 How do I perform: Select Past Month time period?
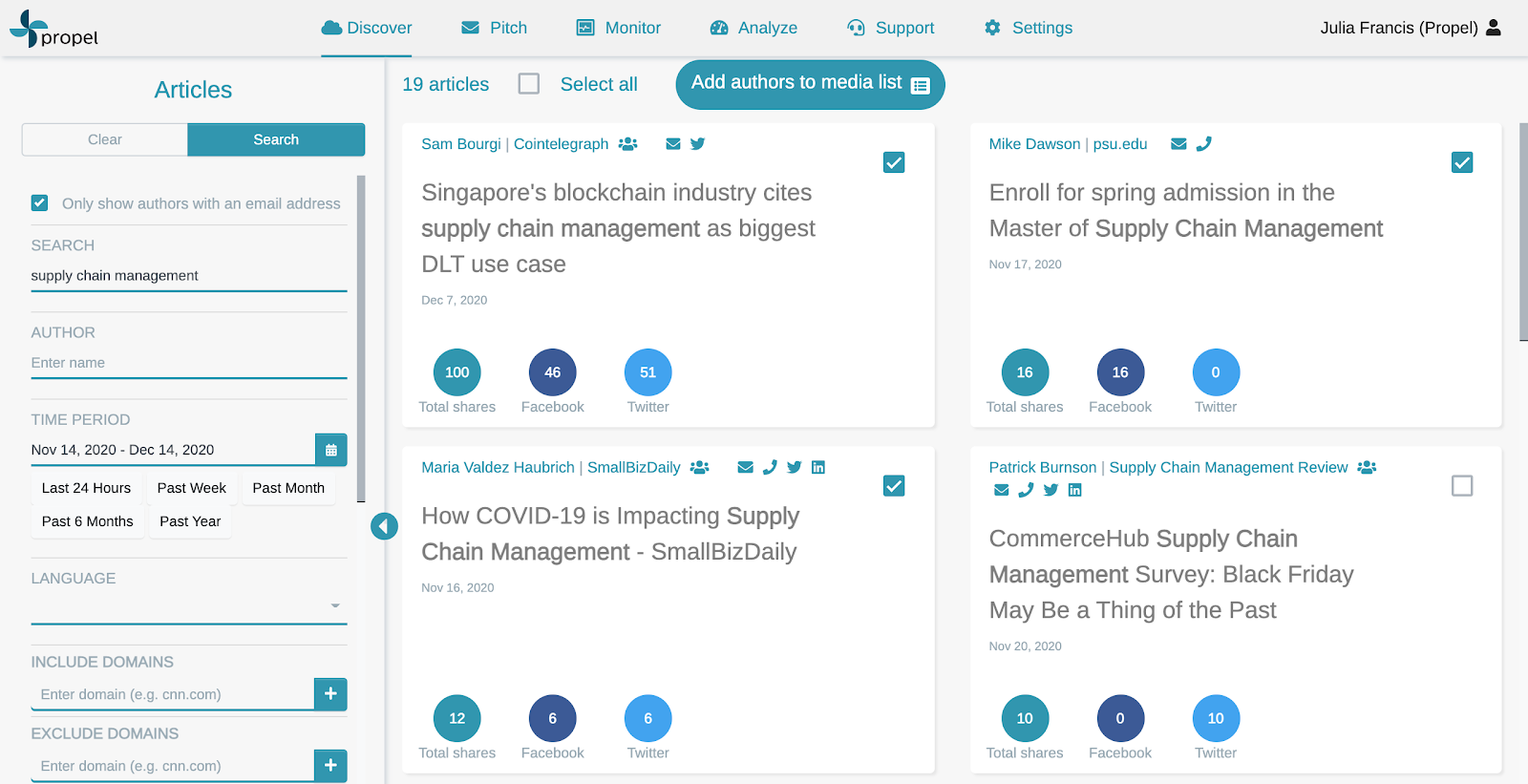pyautogui.click(x=288, y=488)
